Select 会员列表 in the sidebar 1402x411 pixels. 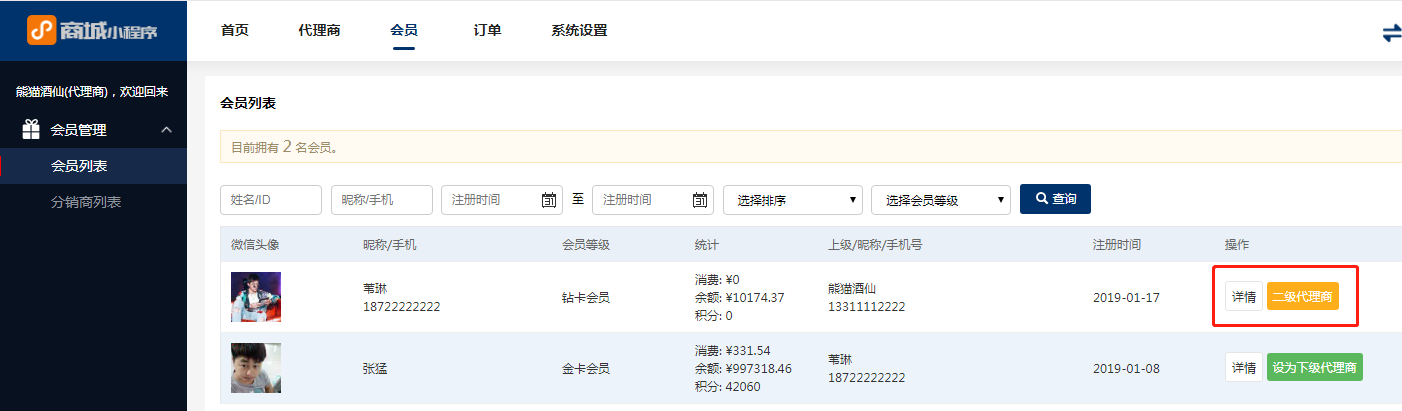point(93,166)
